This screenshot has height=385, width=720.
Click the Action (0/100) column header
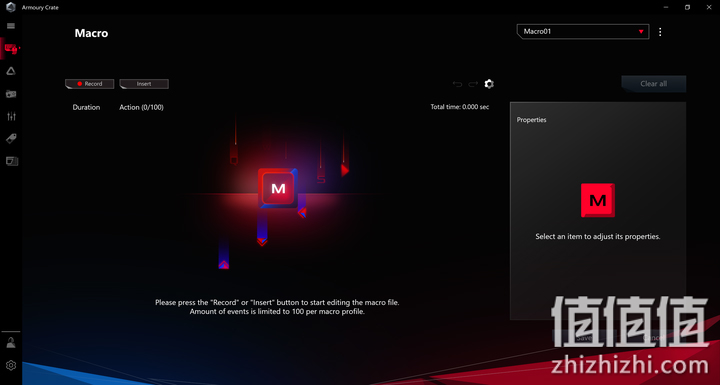141,107
